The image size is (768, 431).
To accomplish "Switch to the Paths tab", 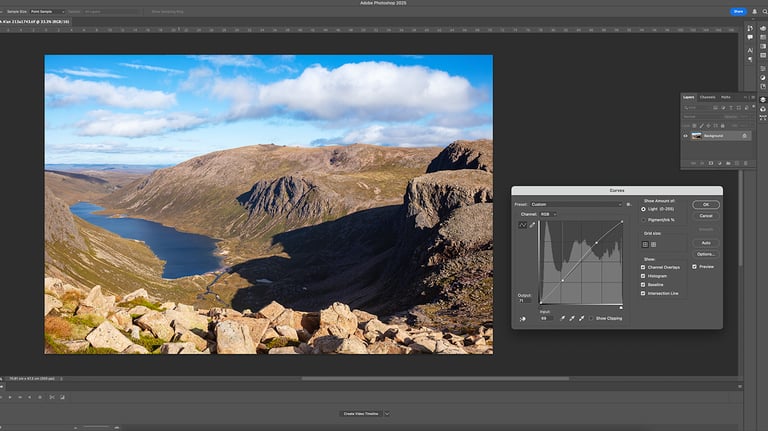I will coord(725,97).
